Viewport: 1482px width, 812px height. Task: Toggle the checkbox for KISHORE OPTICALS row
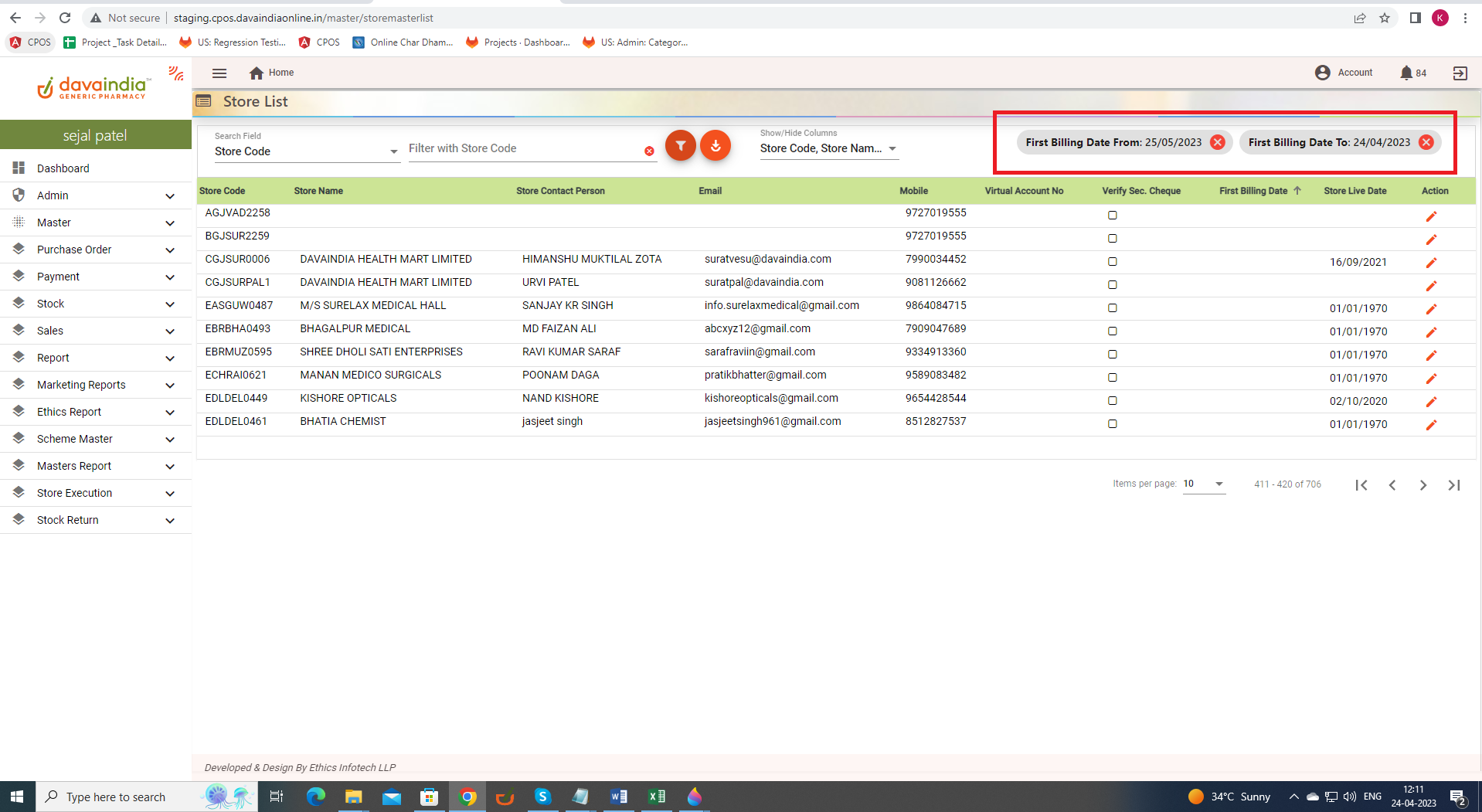point(1113,401)
